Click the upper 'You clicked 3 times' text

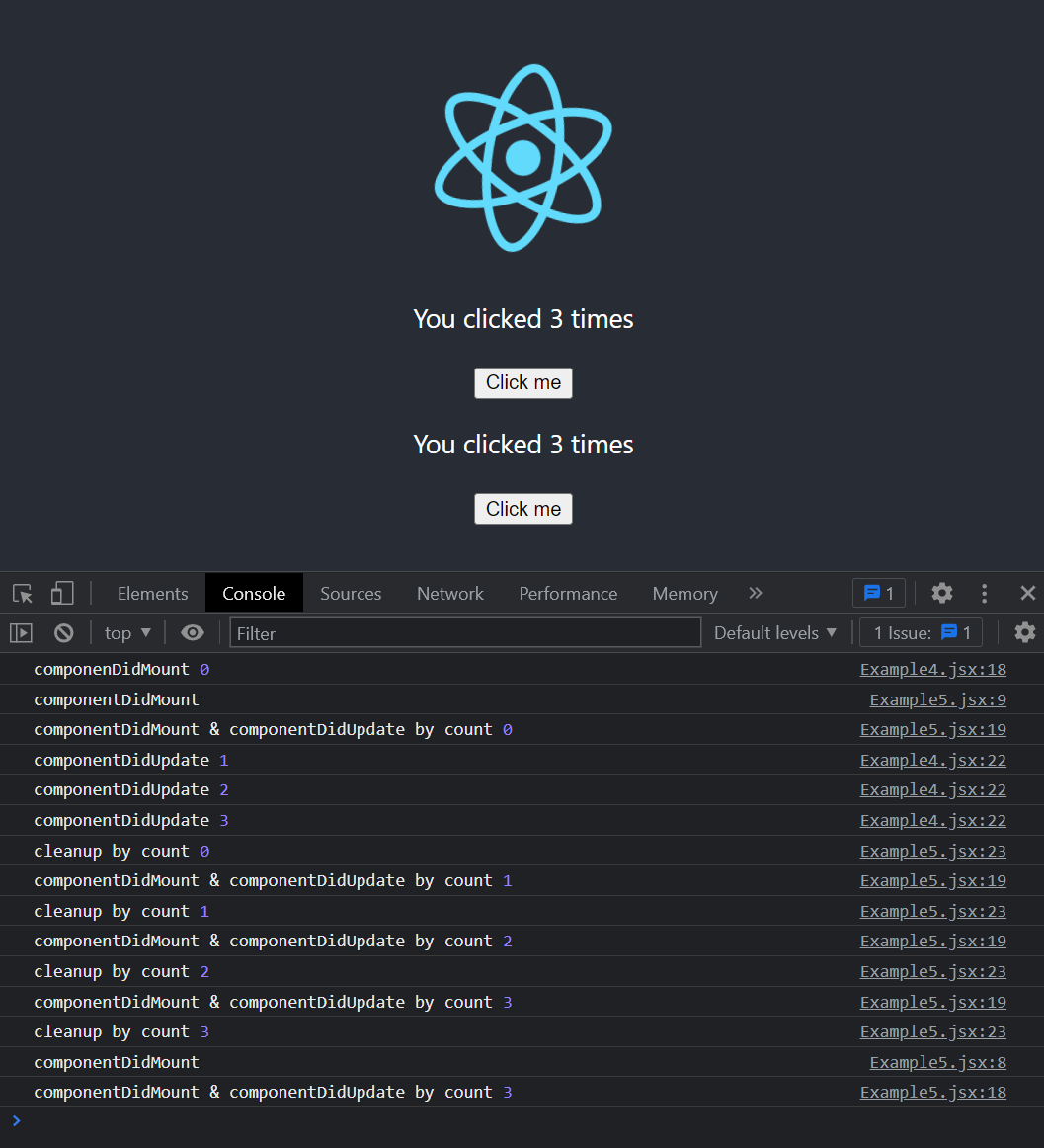coord(522,319)
